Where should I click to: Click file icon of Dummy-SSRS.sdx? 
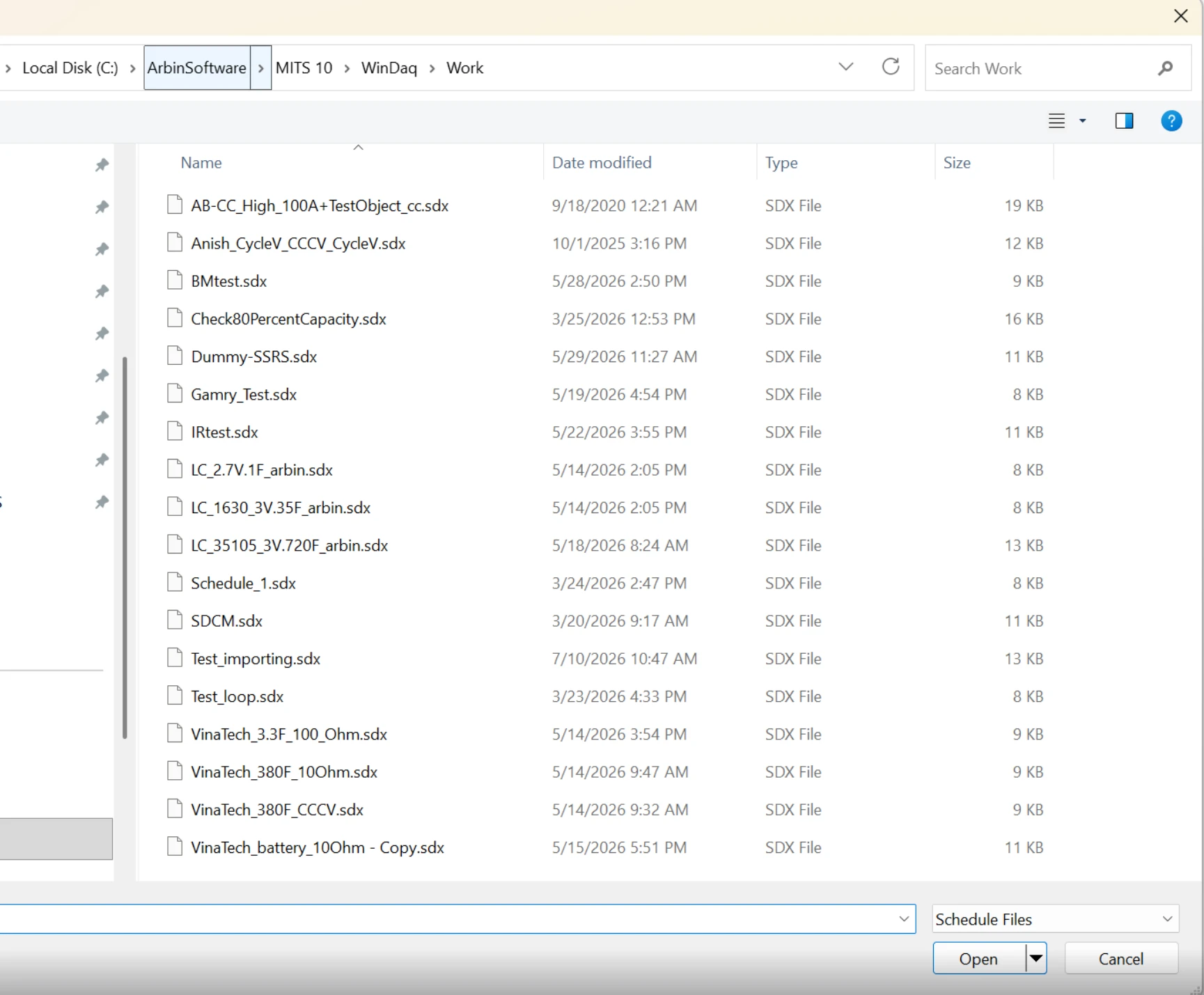[x=175, y=357]
